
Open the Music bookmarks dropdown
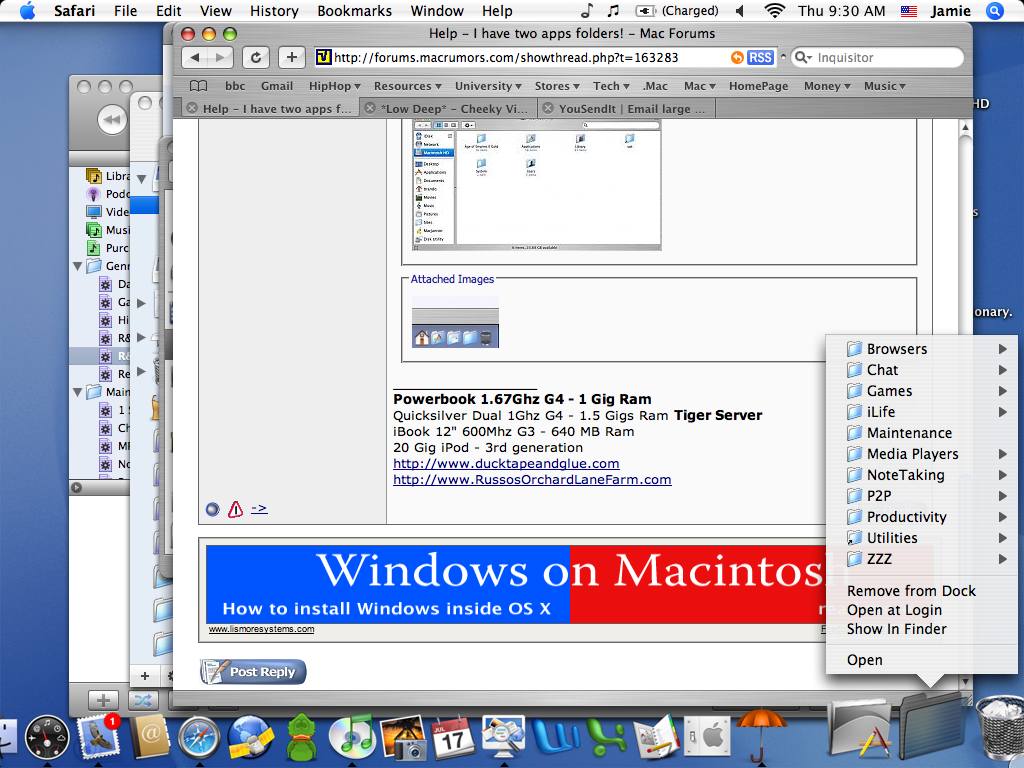pos(884,86)
